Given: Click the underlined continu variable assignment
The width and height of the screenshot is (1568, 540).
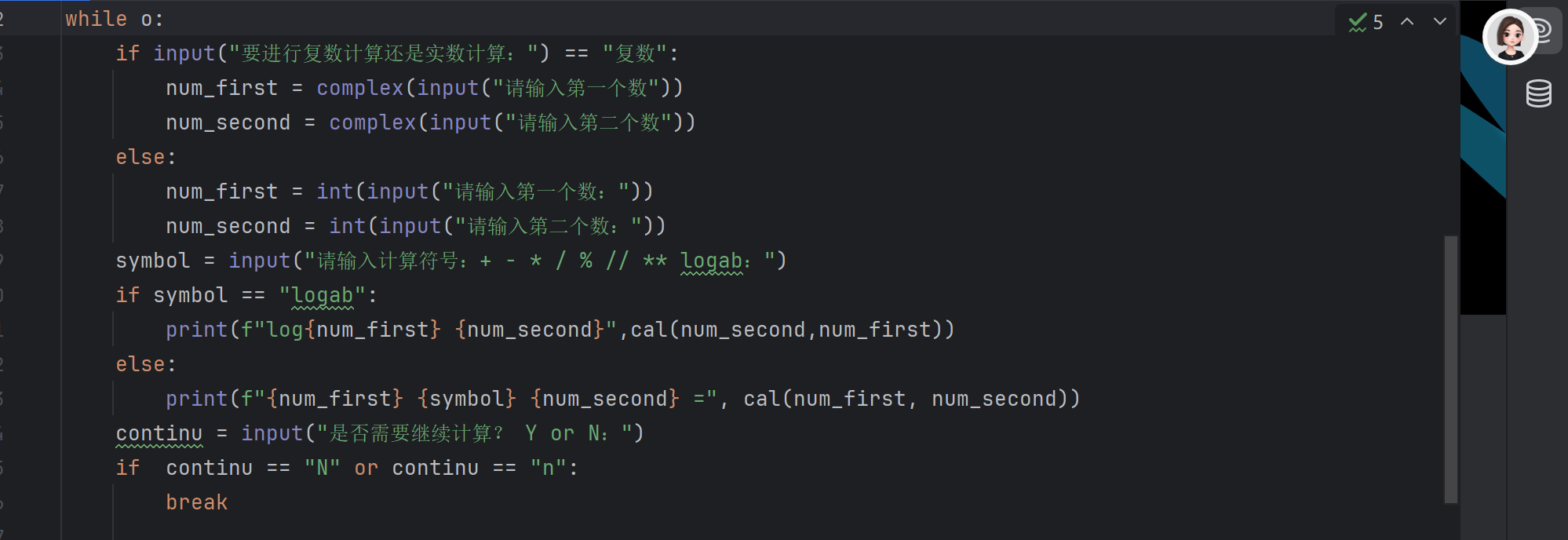Looking at the screenshot, I should point(159,433).
